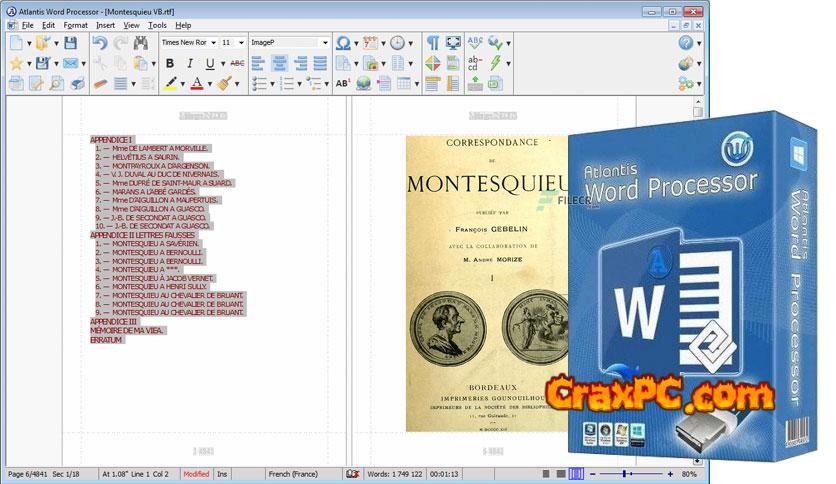The height and width of the screenshot is (484, 836).
Task: Click the hyphenation ab-cd icon
Action: click(475, 63)
